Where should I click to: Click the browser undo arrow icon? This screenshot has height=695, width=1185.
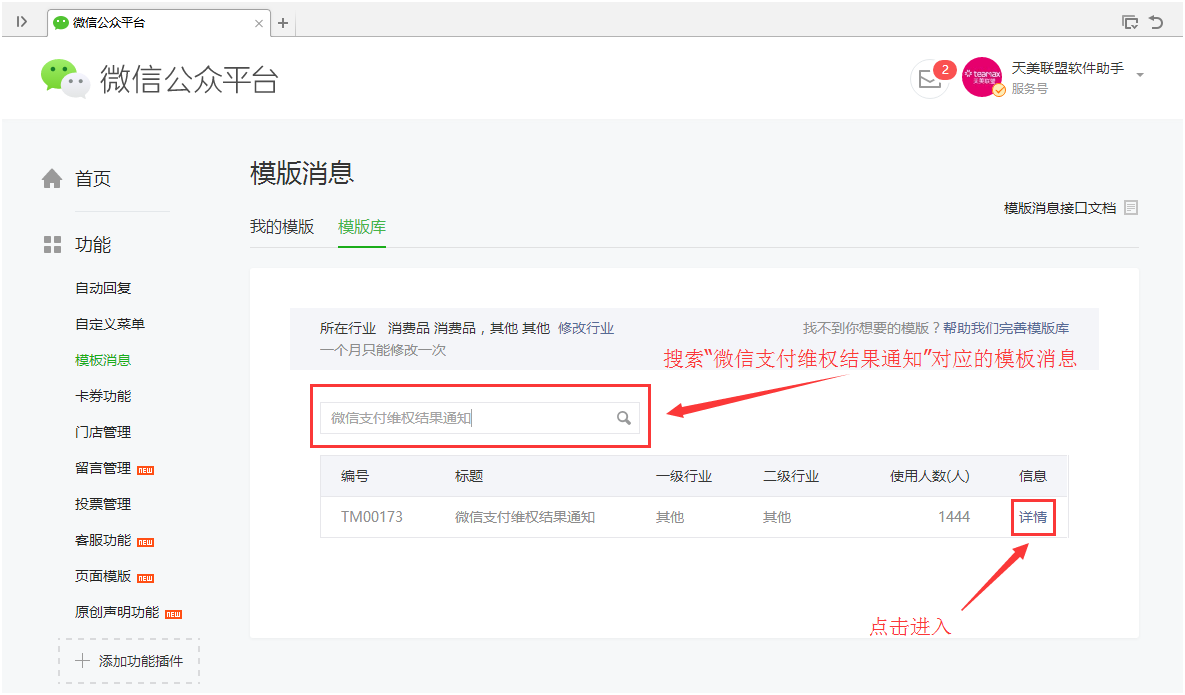point(1157,22)
